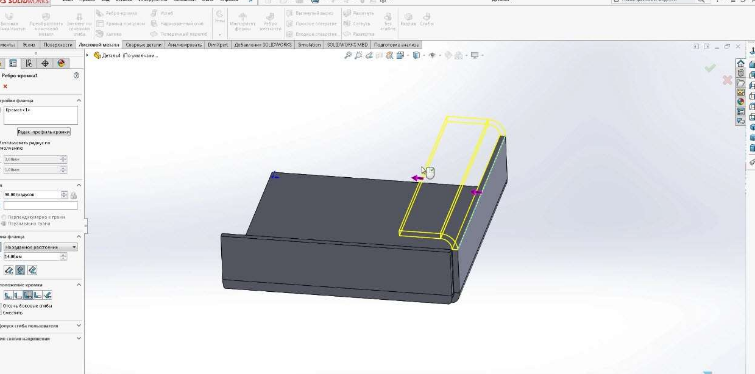This screenshot has height=374, width=755.
Task: Open the flange length type dropdown
Action: pos(40,247)
